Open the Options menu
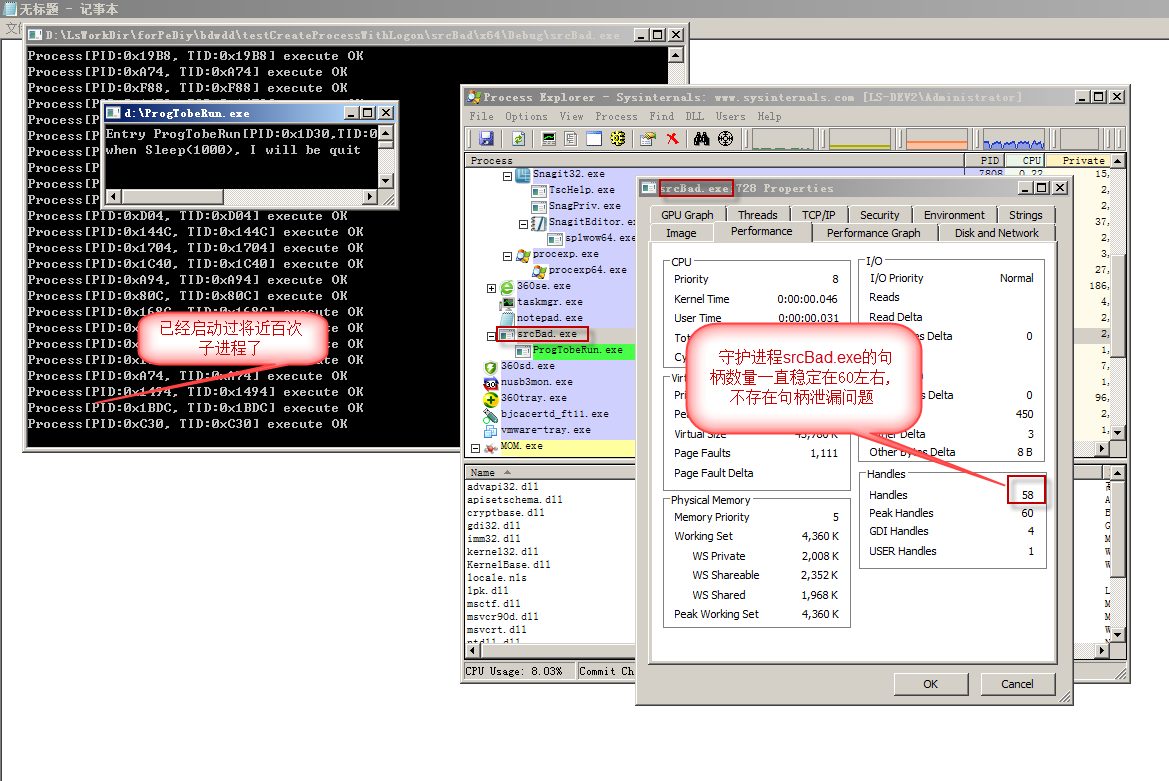Viewport: 1169px width, 781px height. pos(526,116)
